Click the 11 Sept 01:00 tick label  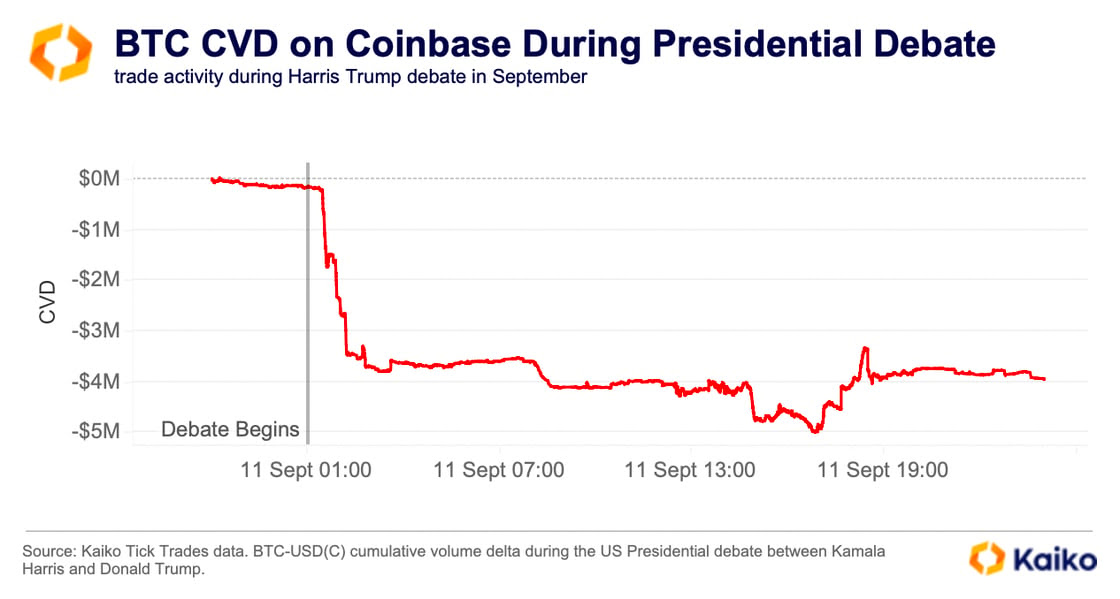[x=306, y=470]
